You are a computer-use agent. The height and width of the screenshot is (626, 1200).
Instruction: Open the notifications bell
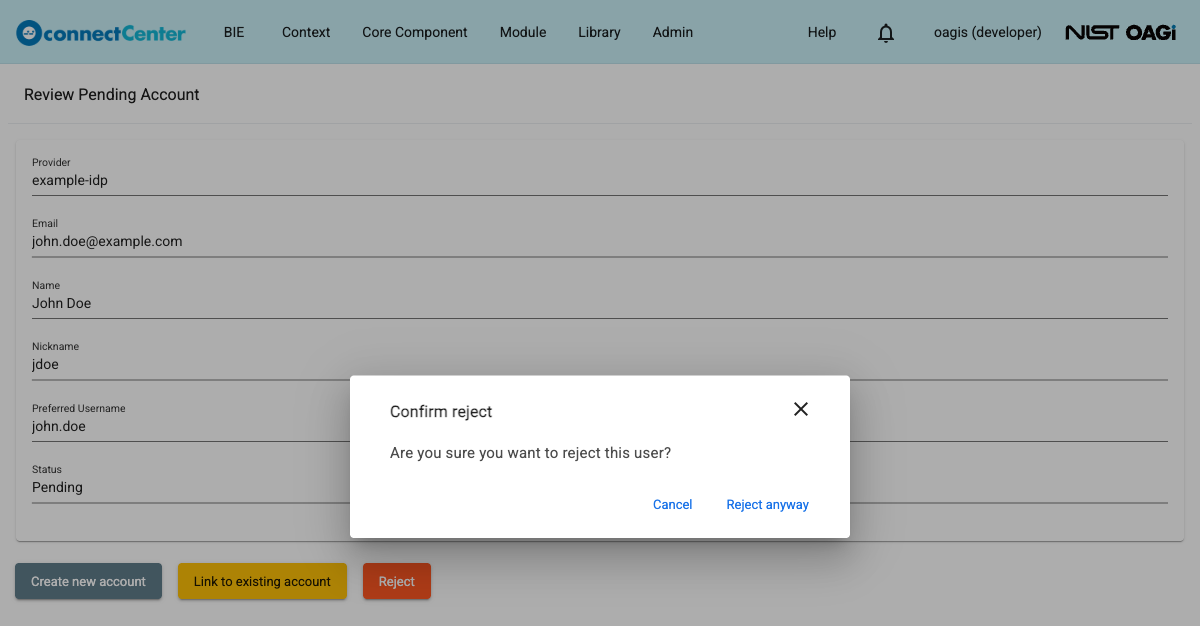pos(886,33)
